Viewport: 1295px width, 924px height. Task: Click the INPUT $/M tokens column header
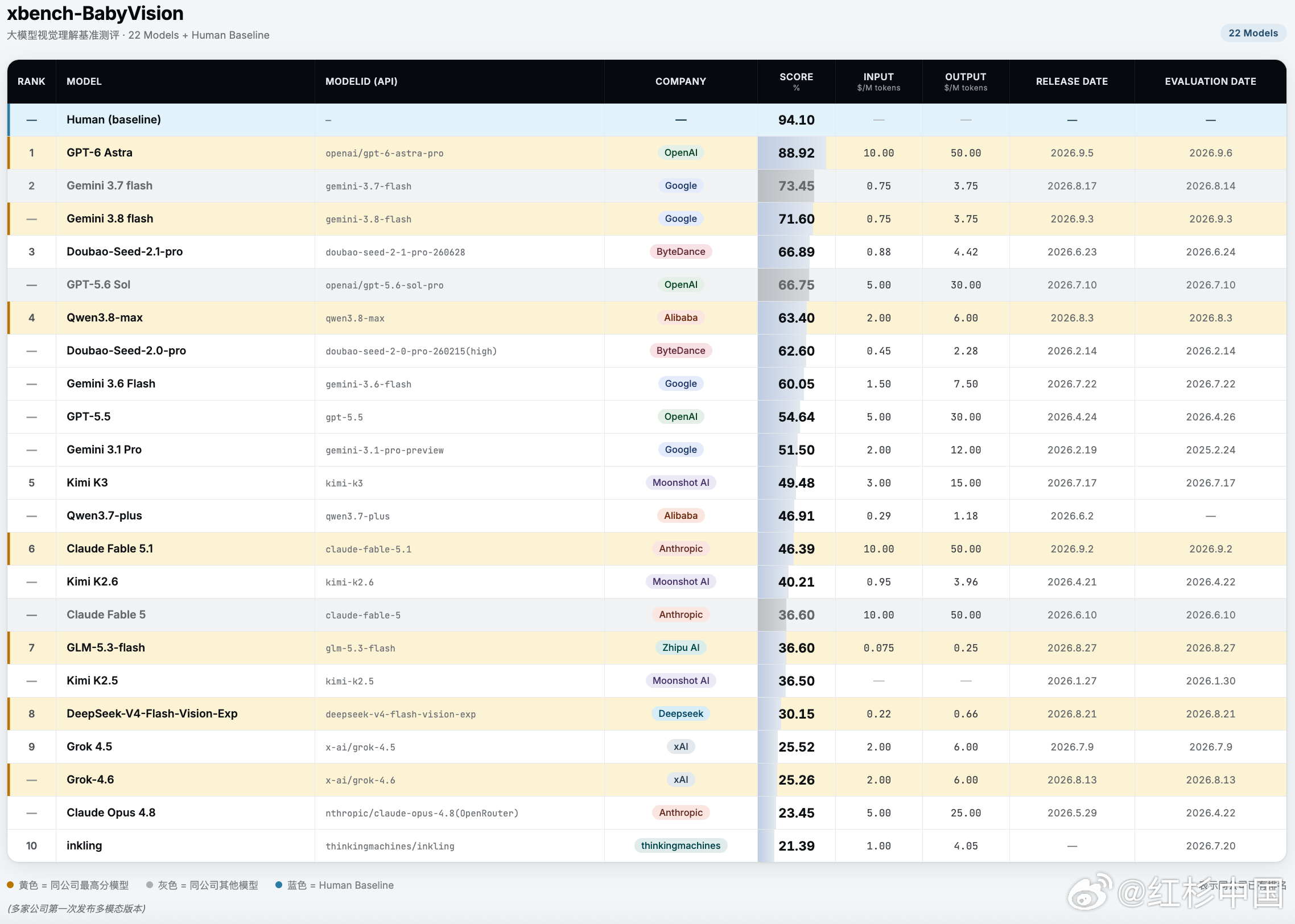point(879,81)
